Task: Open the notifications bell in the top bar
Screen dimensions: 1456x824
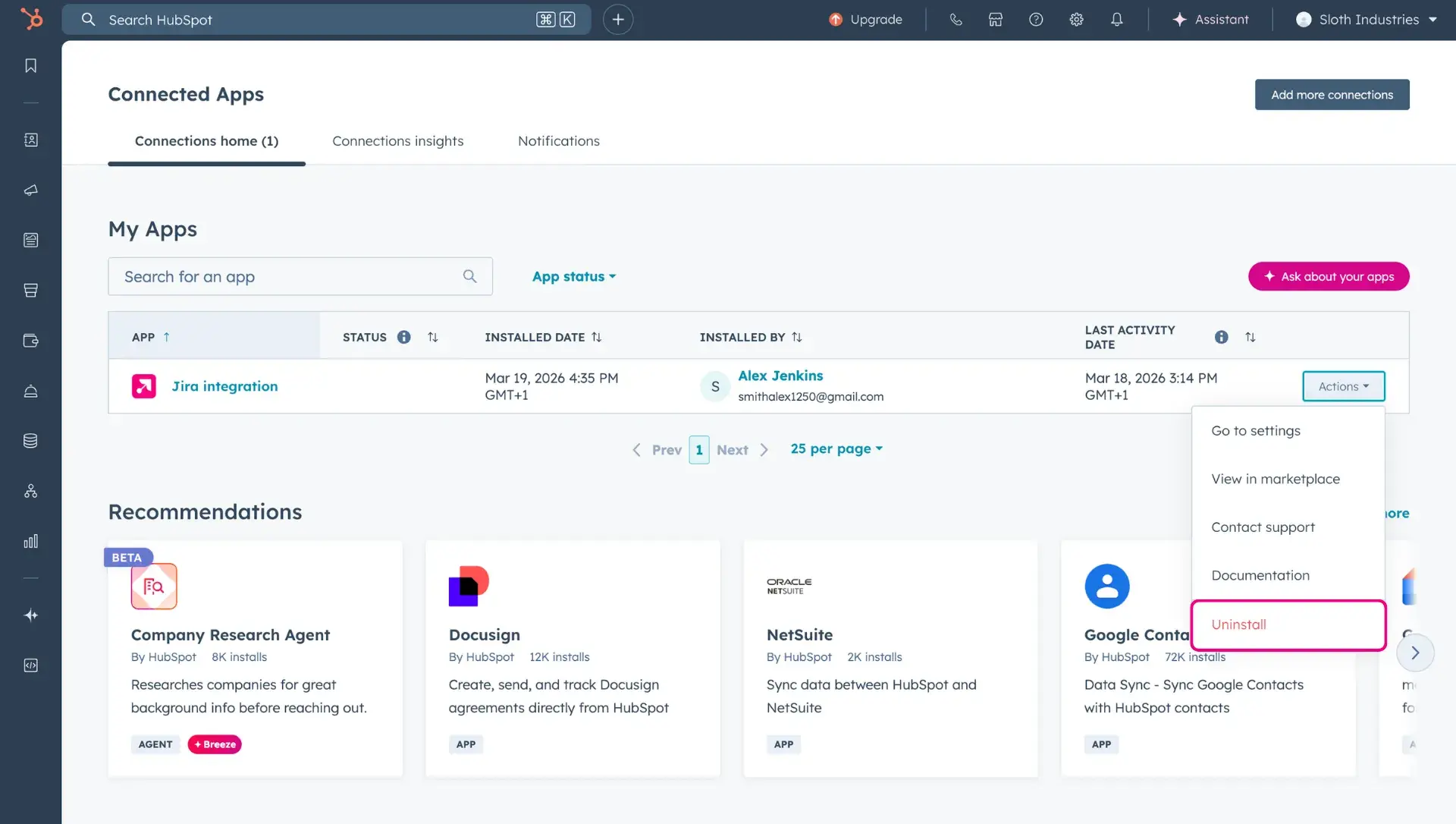Action: click(1116, 19)
